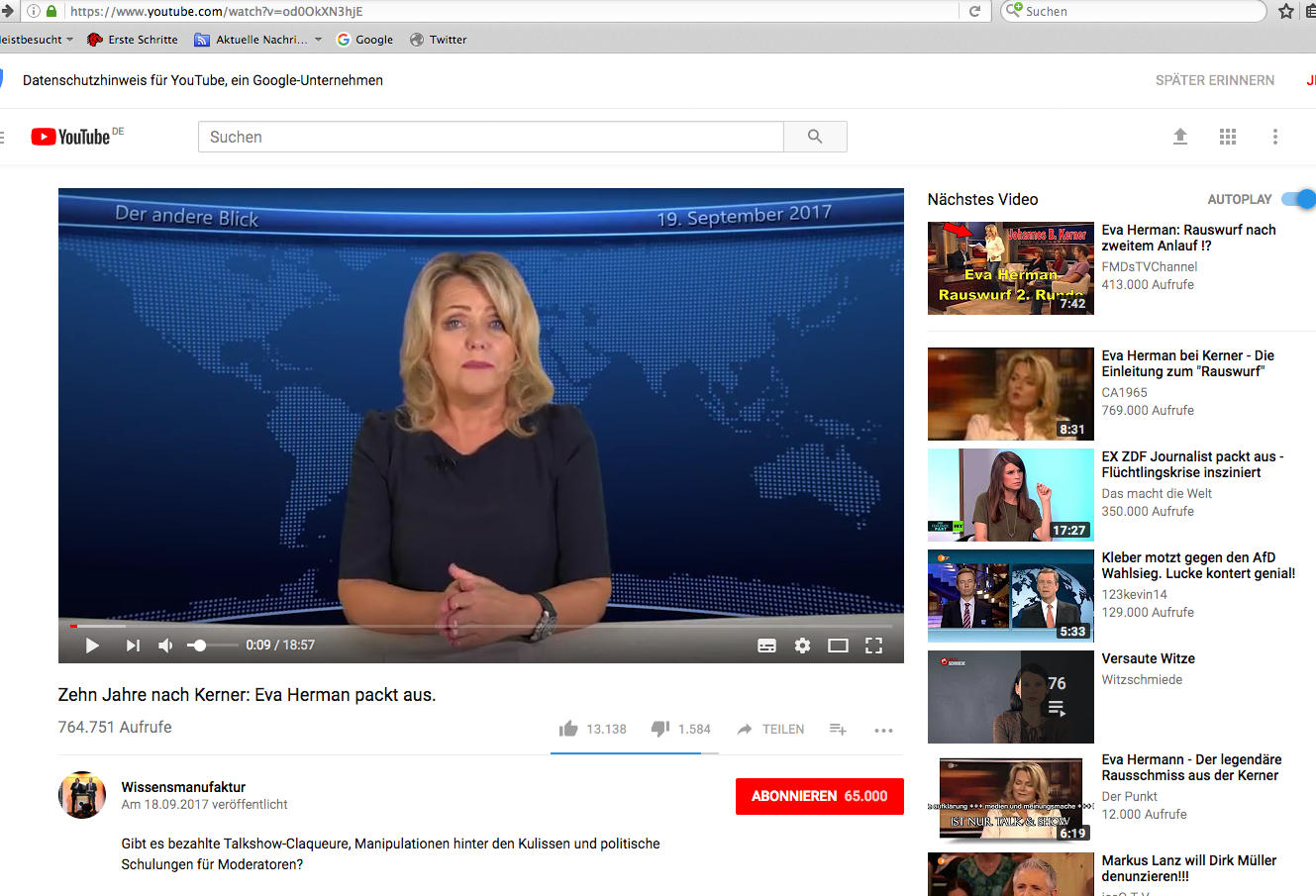Toggle subtitles with the captions icon
The image size is (1316, 896).
pos(766,646)
